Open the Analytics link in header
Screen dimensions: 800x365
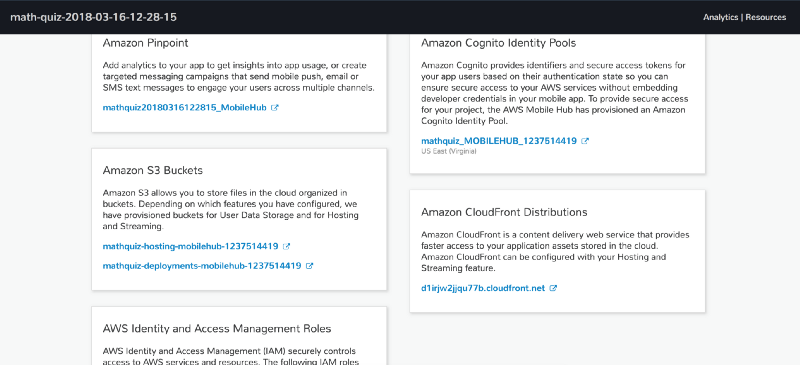tap(720, 17)
